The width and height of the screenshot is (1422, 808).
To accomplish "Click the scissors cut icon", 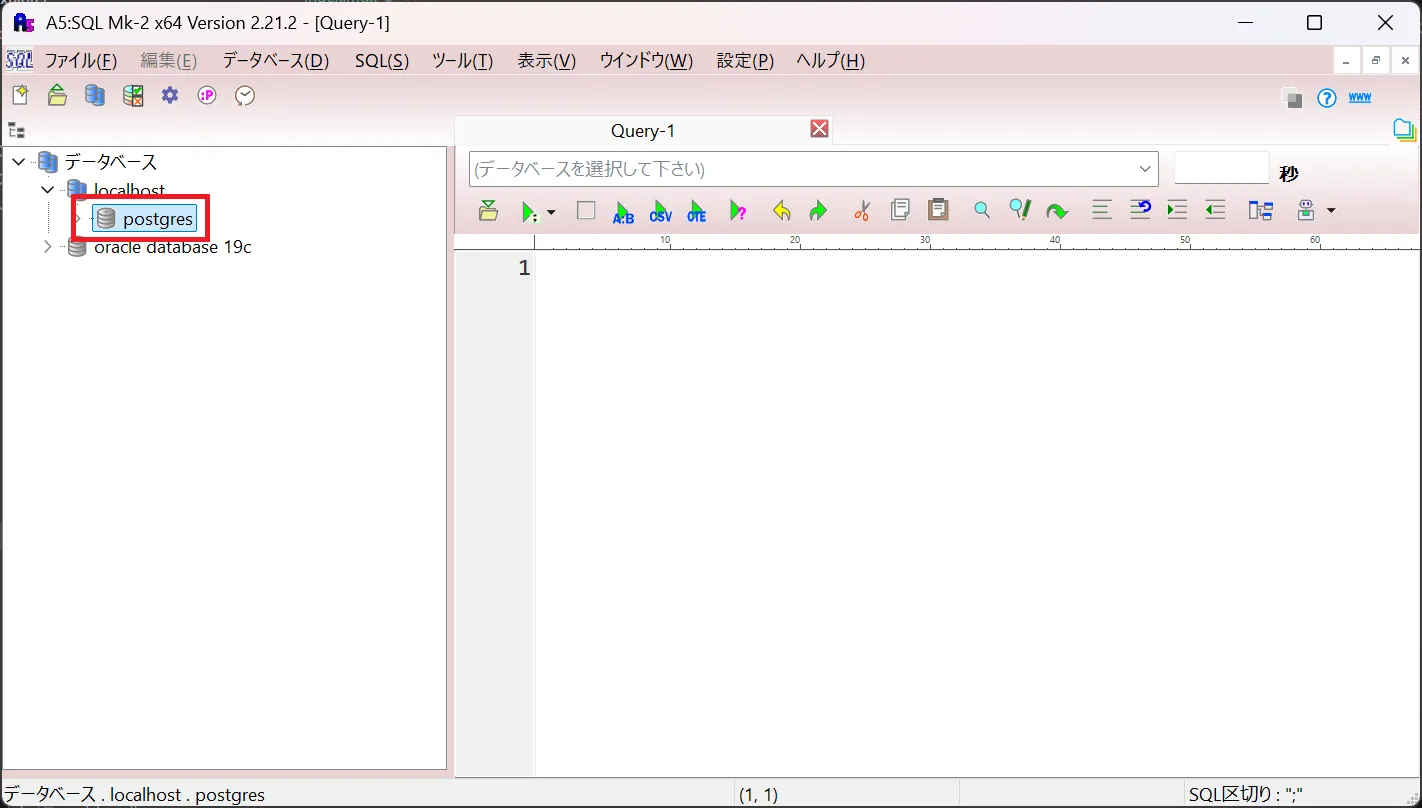I will pos(862,210).
